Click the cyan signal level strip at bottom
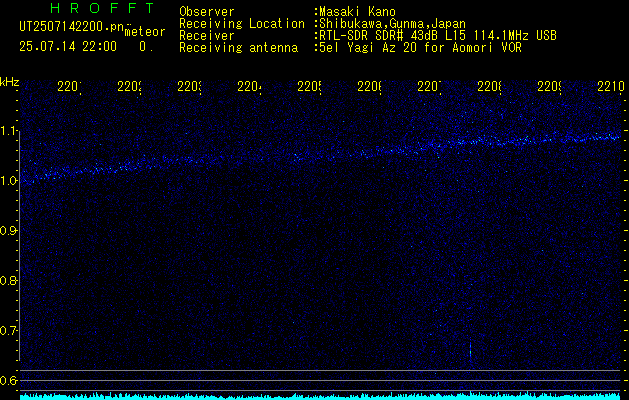 (321, 396)
